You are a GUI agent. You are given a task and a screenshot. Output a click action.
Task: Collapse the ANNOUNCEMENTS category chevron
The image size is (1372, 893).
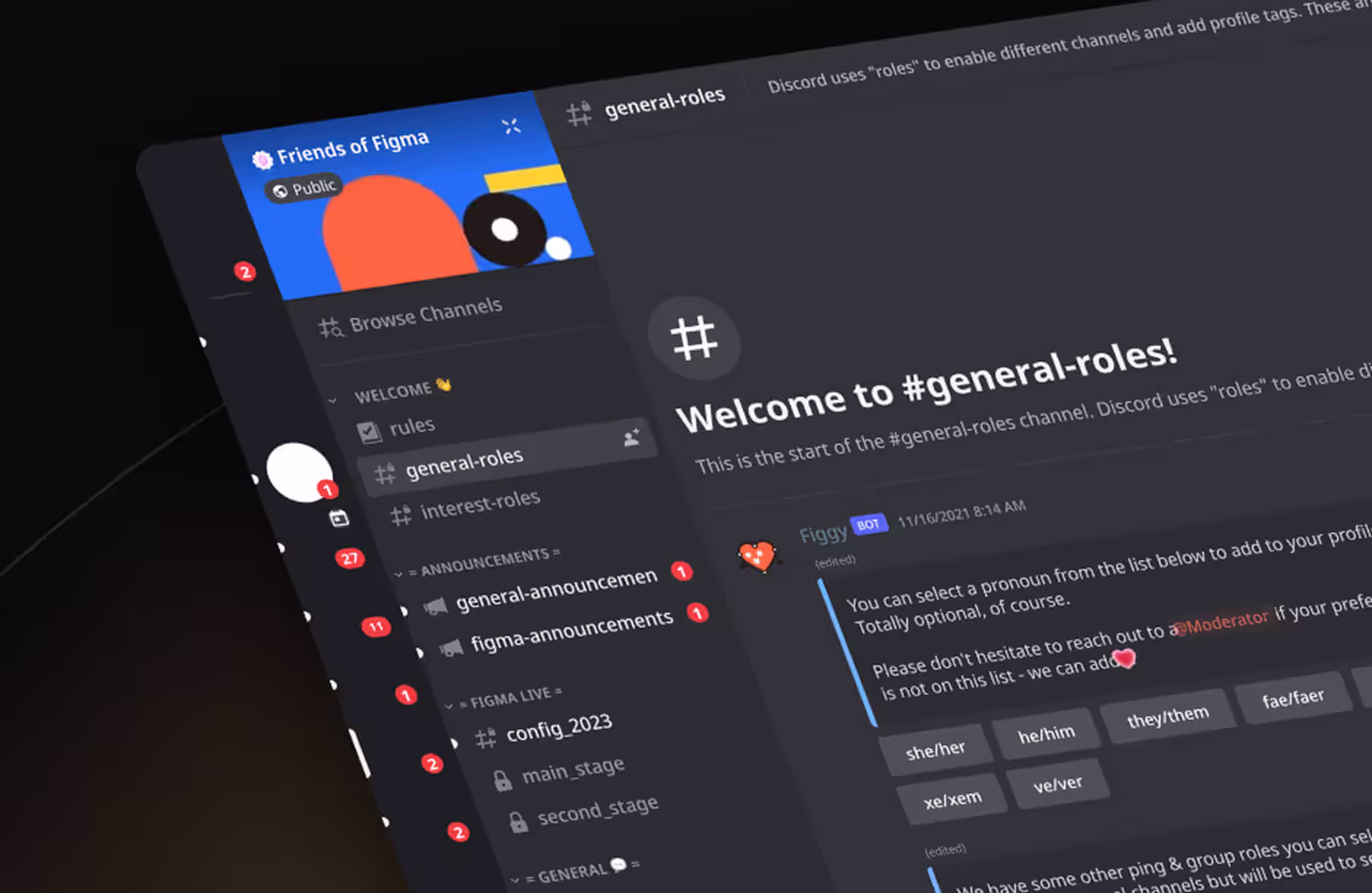398,574
